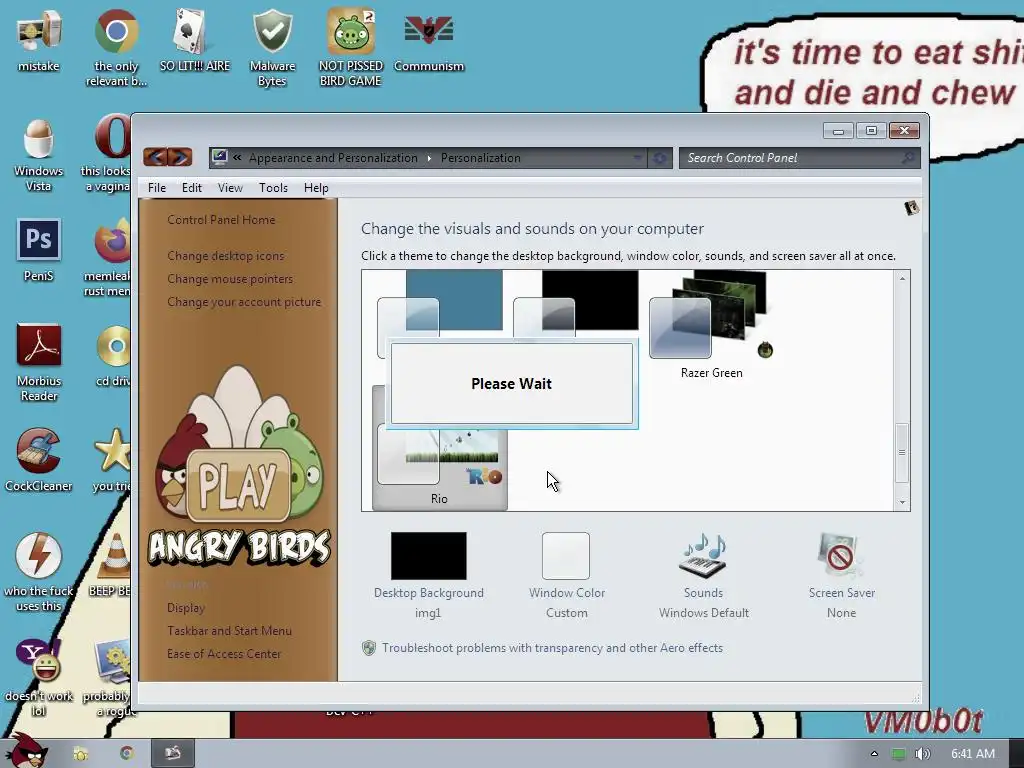
Task: Click the help icon in the window's upper right
Action: (911, 208)
